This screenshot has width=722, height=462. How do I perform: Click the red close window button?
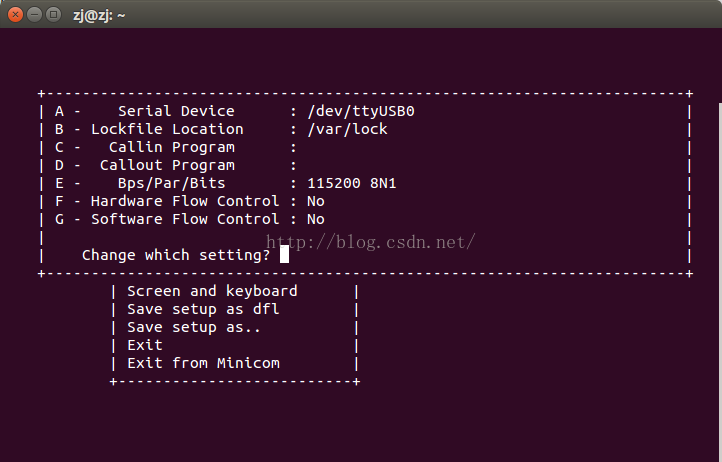pos(16,15)
